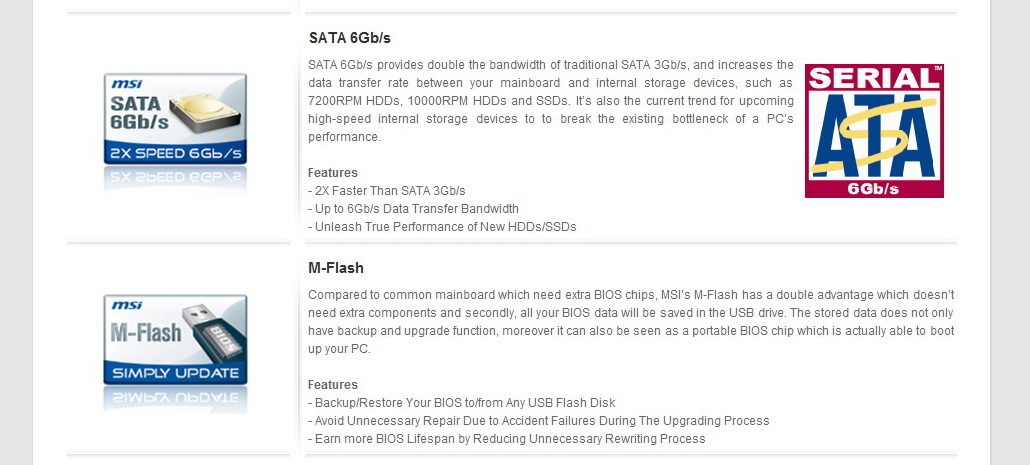
Task: Select the 'M-Flash' section heading
Action: (336, 268)
